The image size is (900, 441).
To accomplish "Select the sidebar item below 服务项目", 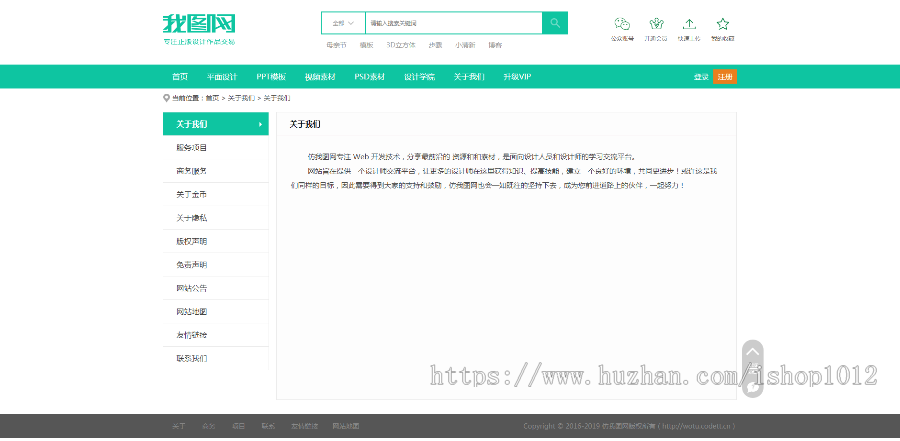I will (216, 171).
